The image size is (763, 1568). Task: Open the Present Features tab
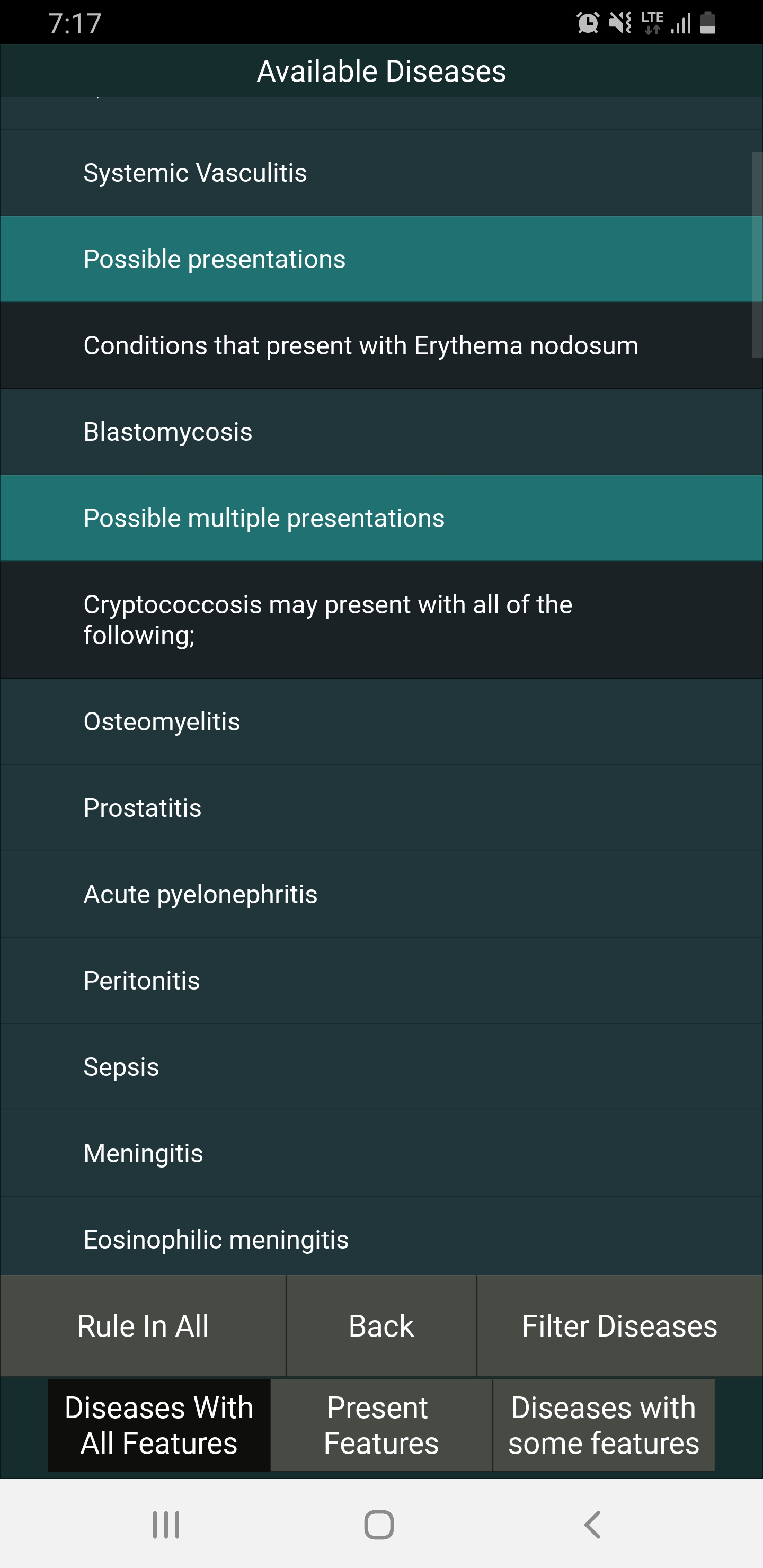pyautogui.click(x=381, y=1425)
